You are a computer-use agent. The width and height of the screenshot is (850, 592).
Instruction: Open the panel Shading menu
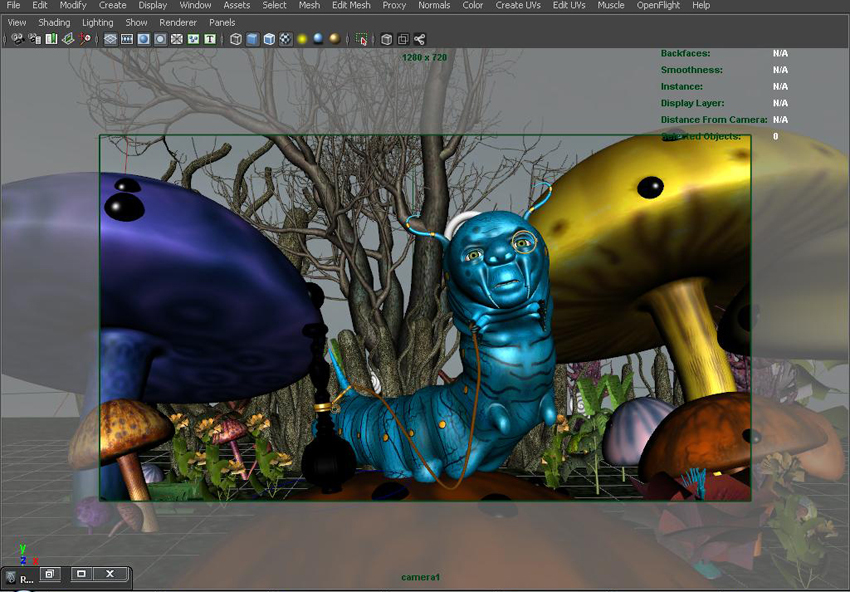coord(54,23)
